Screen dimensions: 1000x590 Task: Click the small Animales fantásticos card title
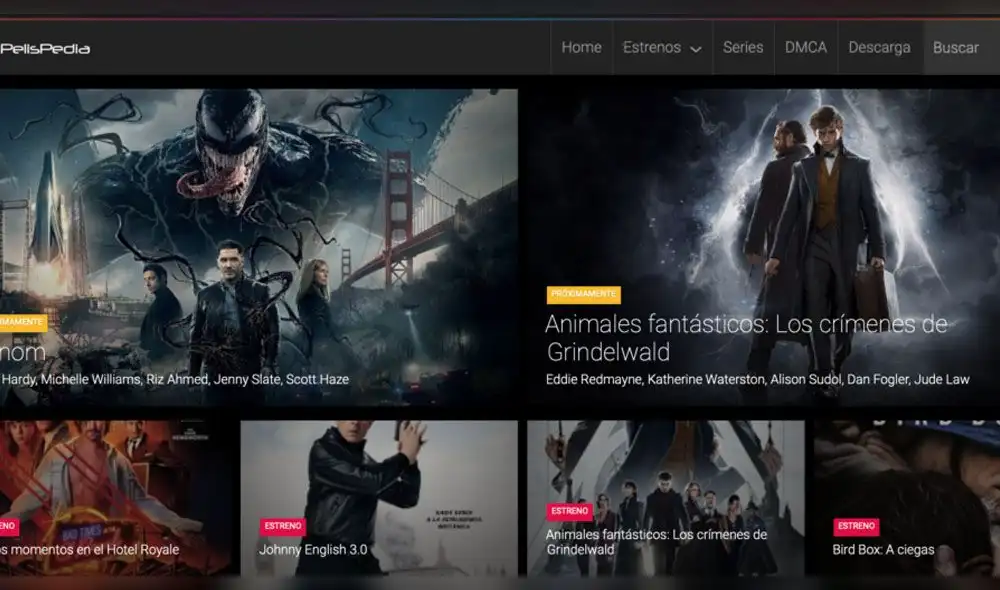[x=656, y=542]
